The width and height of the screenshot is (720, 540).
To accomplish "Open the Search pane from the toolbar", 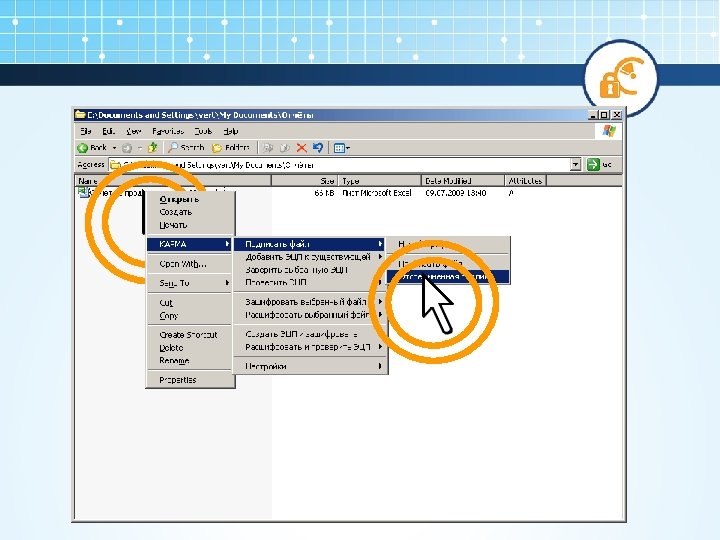I will tap(186, 147).
